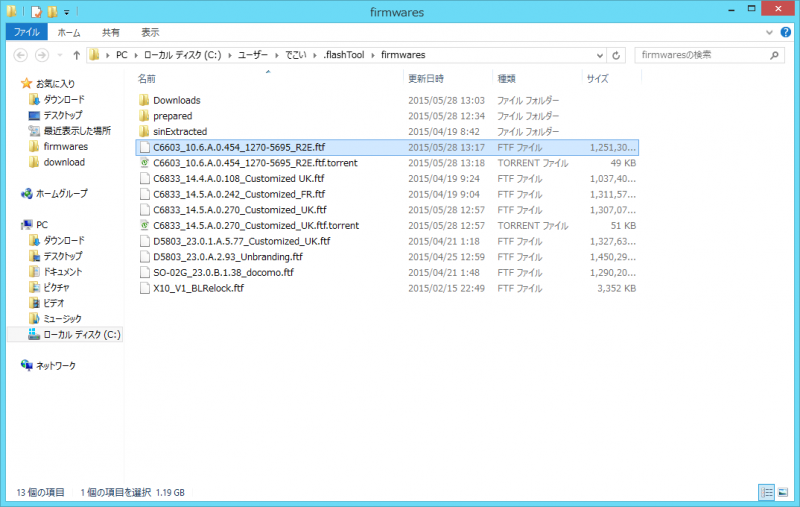Open ダウンロード under お気に入り
This screenshot has height=507, width=800.
64,99
